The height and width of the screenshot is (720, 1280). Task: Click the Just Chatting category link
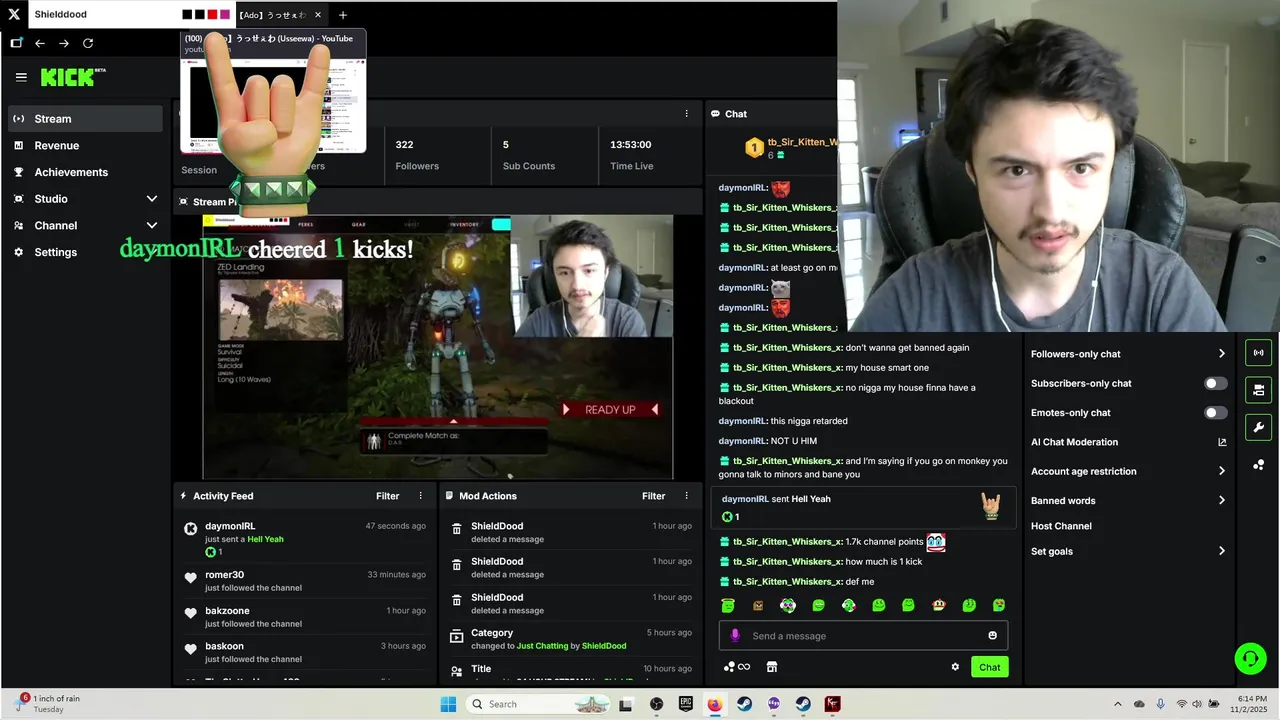tap(543, 646)
